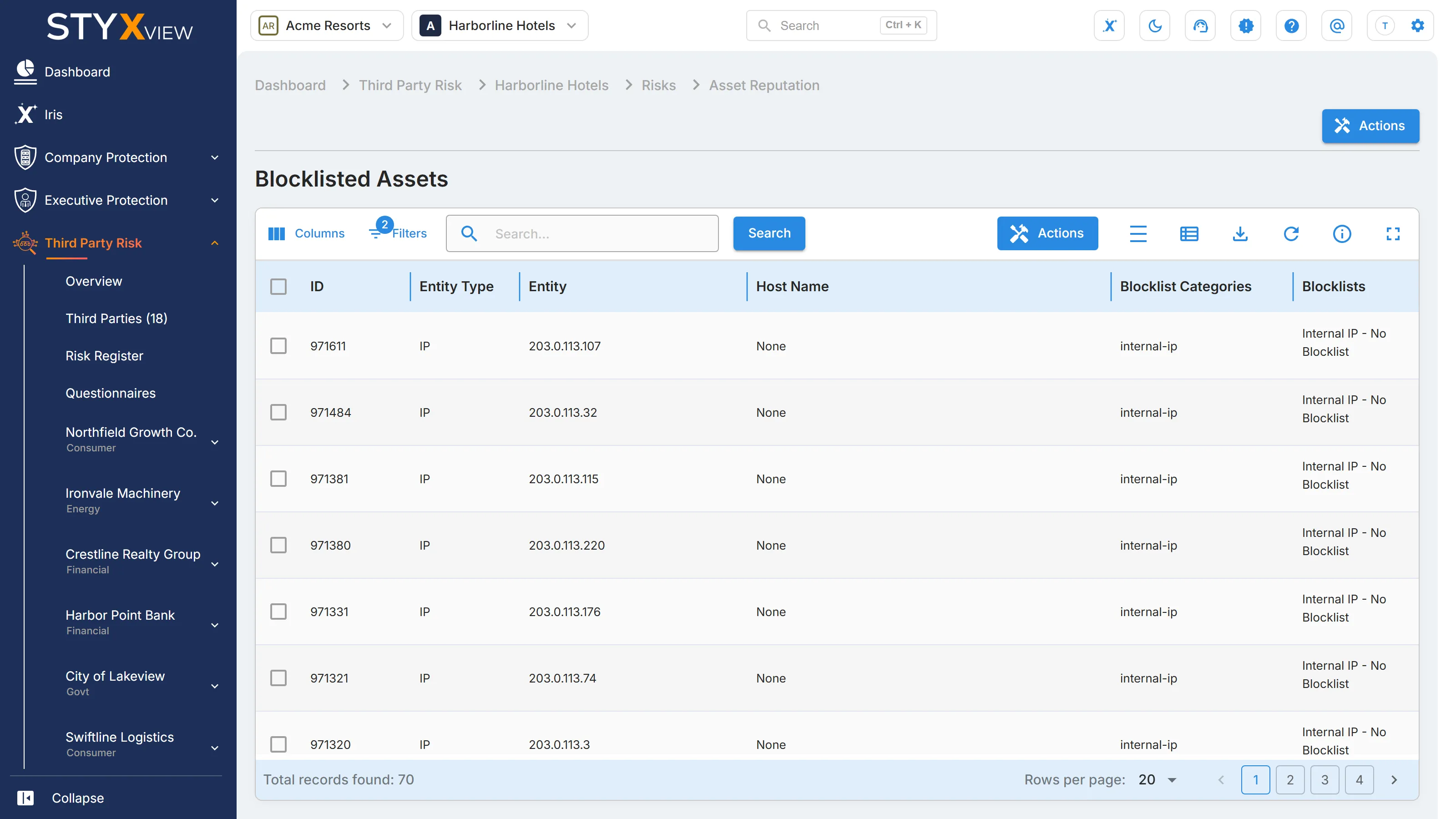Select all rows with header checkbox
This screenshot has width=1456, height=819.
[x=278, y=287]
